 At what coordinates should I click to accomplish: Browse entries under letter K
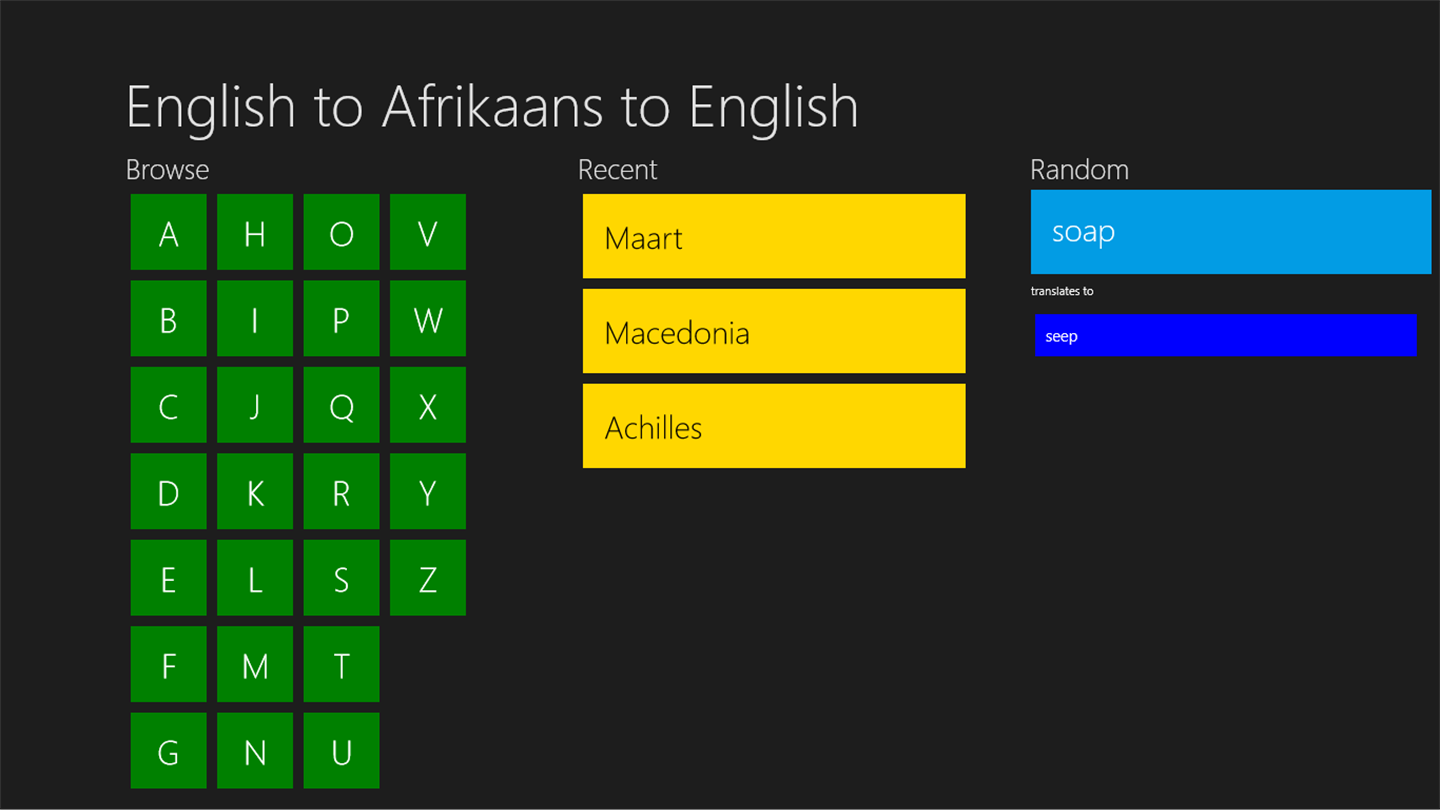pos(255,491)
